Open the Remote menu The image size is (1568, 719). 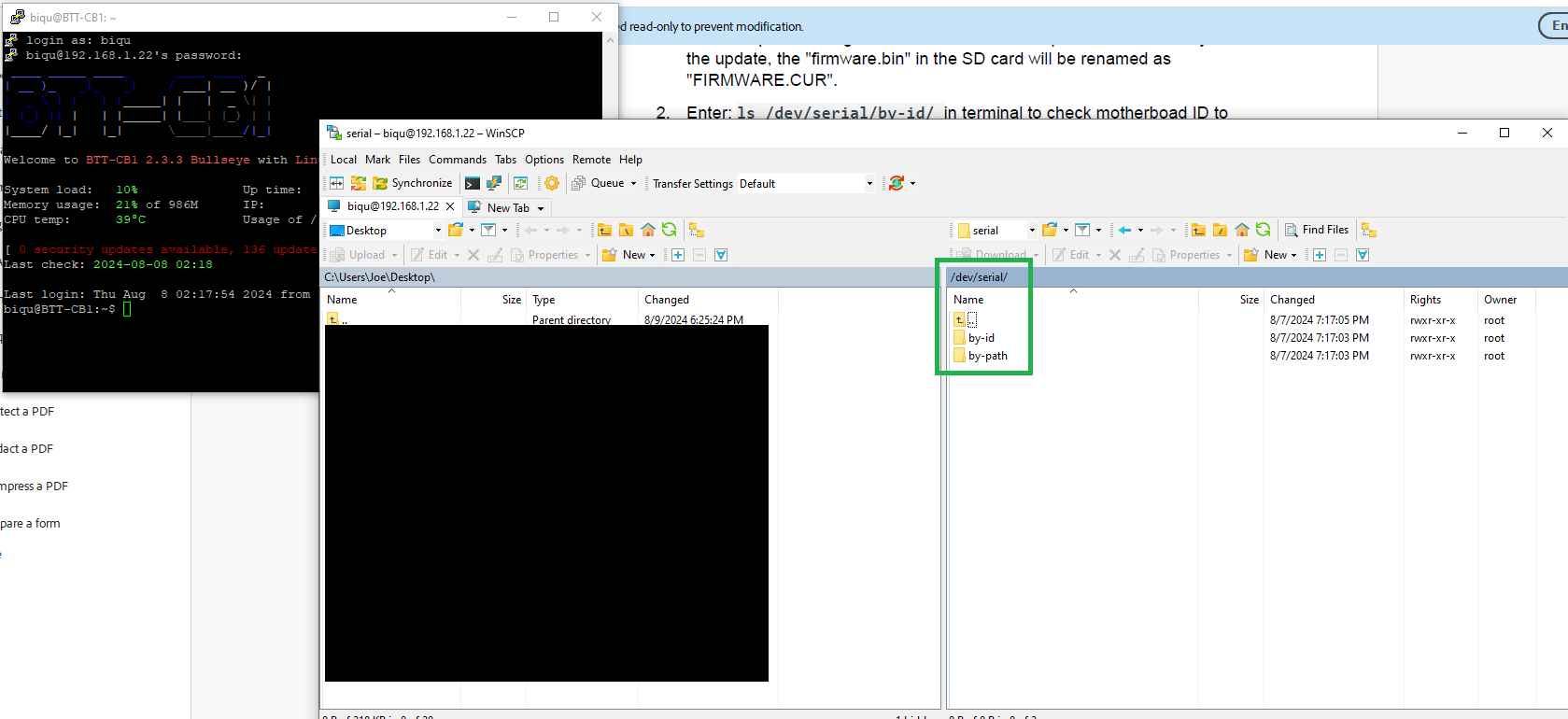click(x=592, y=160)
